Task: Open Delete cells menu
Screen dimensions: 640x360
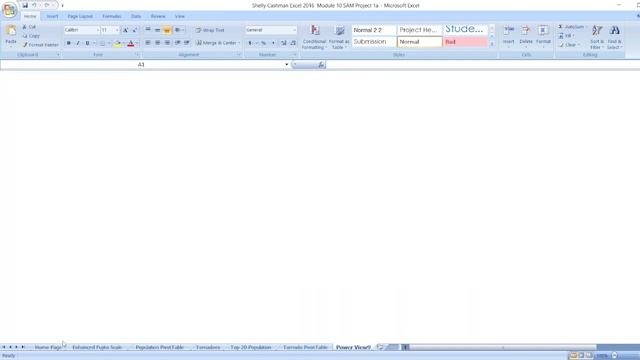Action: click(526, 36)
